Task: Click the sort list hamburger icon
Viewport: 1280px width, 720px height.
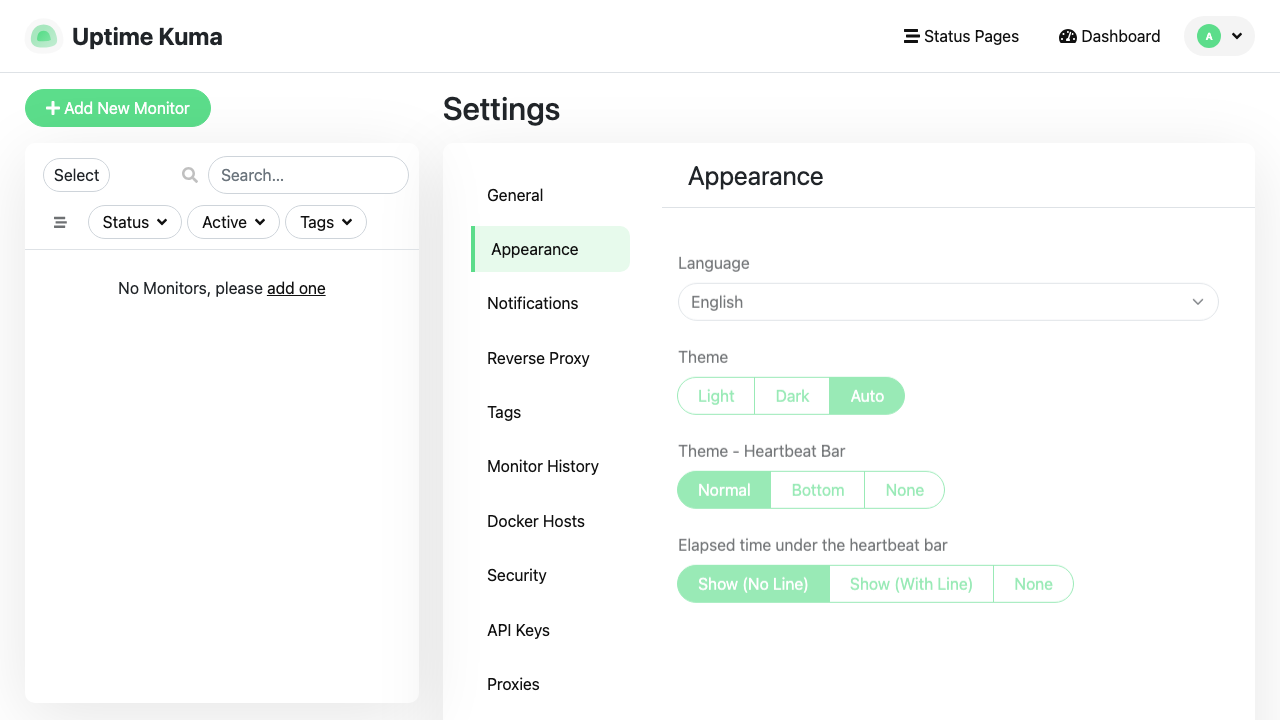Action: [60, 222]
